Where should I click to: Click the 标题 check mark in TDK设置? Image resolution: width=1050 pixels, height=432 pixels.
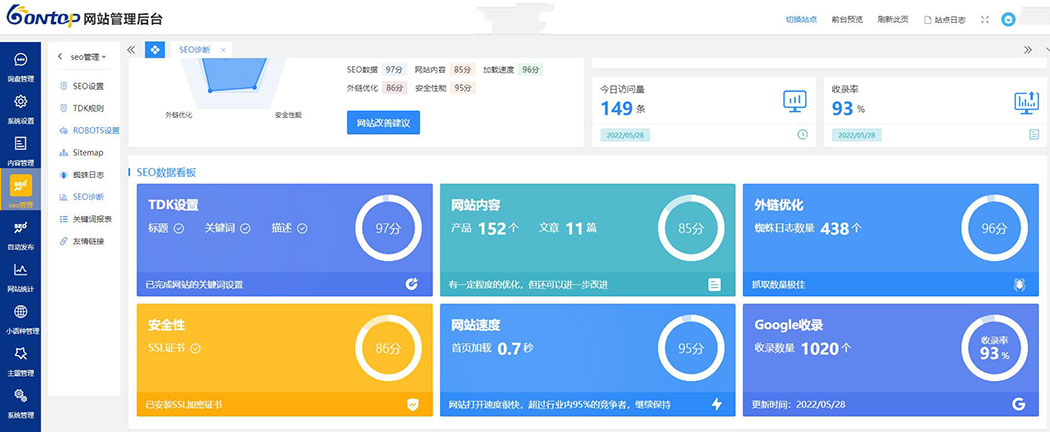point(179,228)
